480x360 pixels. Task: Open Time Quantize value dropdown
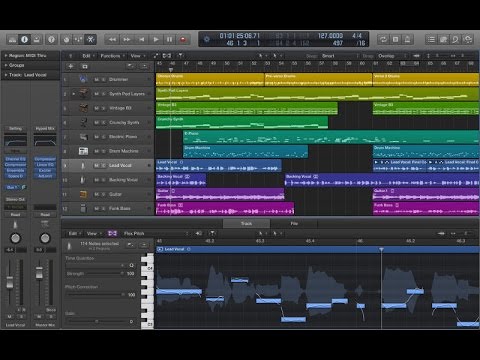[95, 265]
